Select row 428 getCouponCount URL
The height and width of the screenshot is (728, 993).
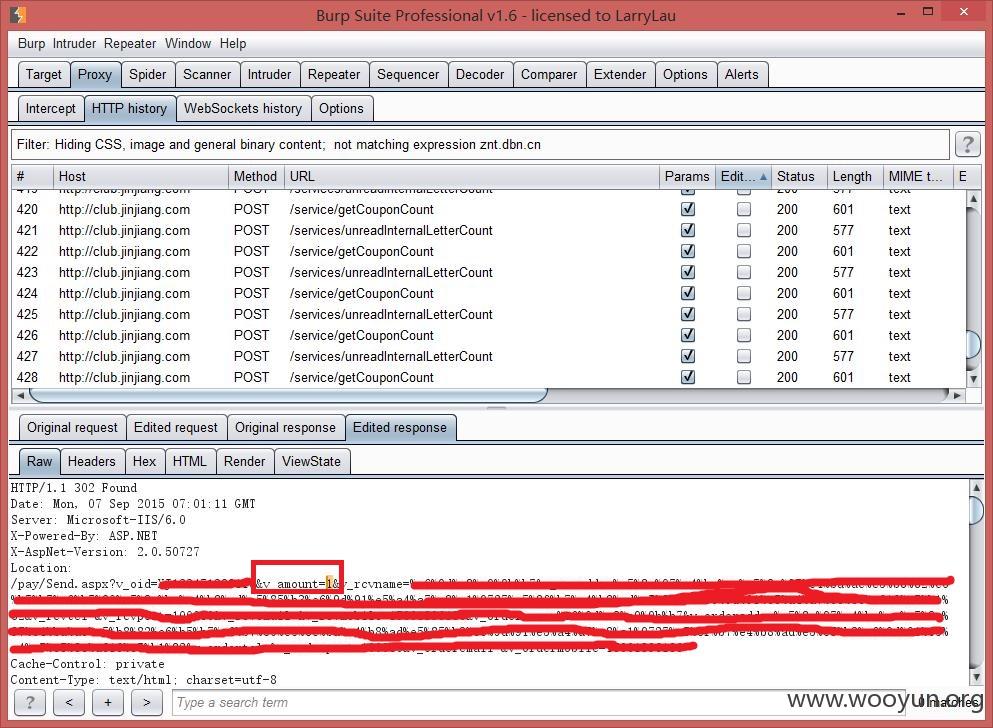pos(362,377)
